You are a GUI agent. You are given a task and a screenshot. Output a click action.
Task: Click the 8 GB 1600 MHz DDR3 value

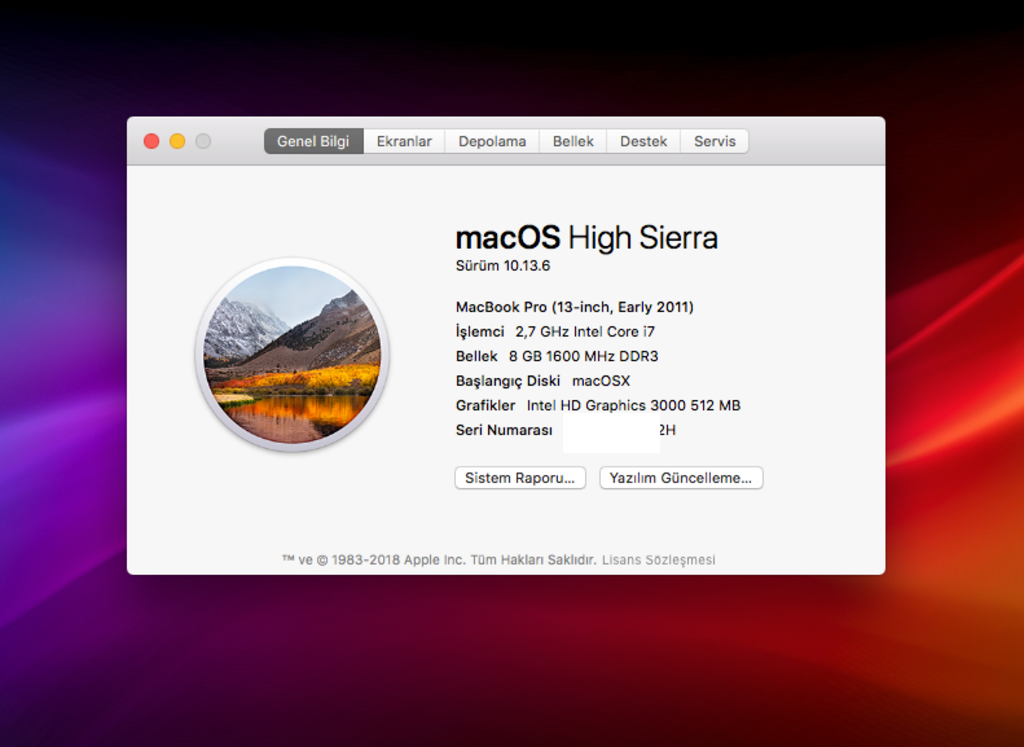coord(583,357)
